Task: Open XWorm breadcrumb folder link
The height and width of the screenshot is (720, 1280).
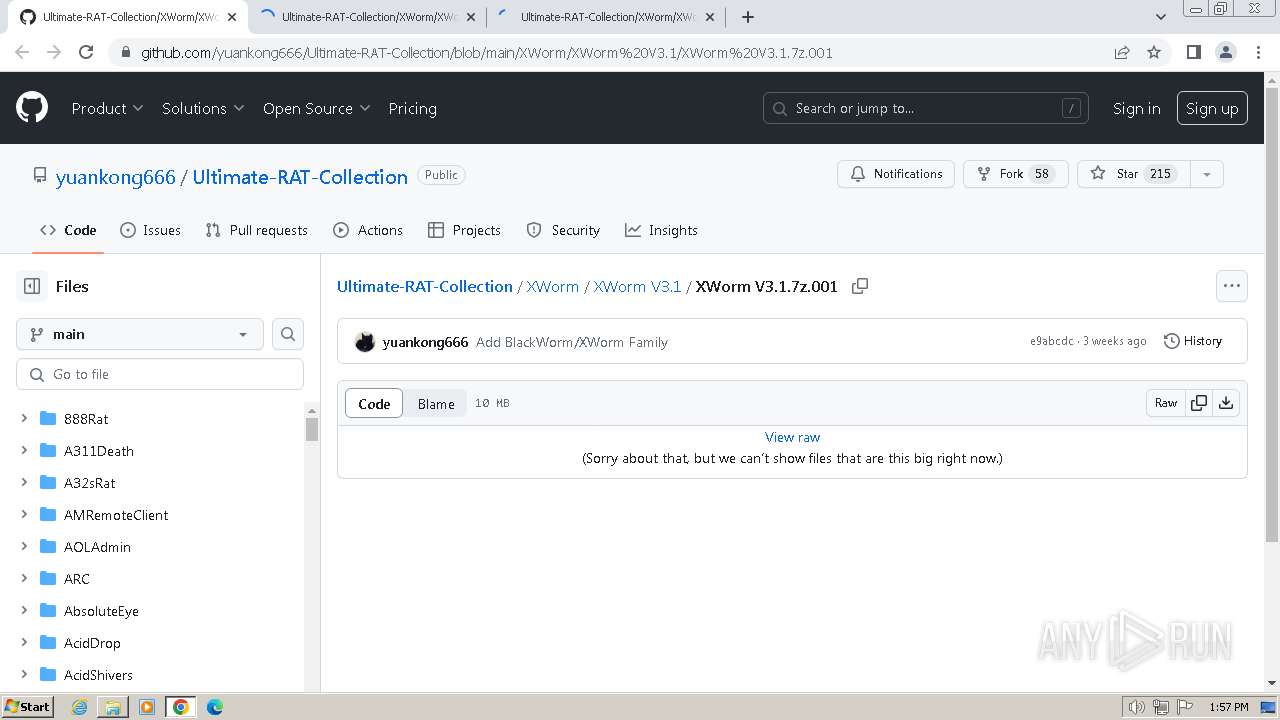Action: click(553, 286)
